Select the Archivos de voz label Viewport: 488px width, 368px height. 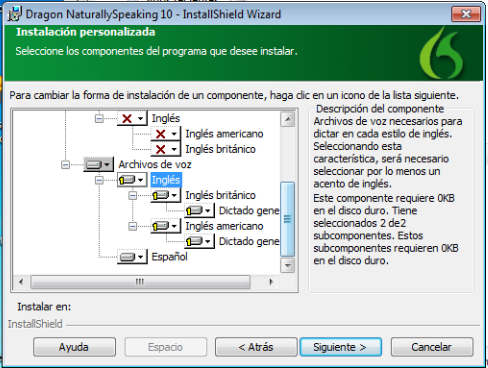tap(155, 164)
